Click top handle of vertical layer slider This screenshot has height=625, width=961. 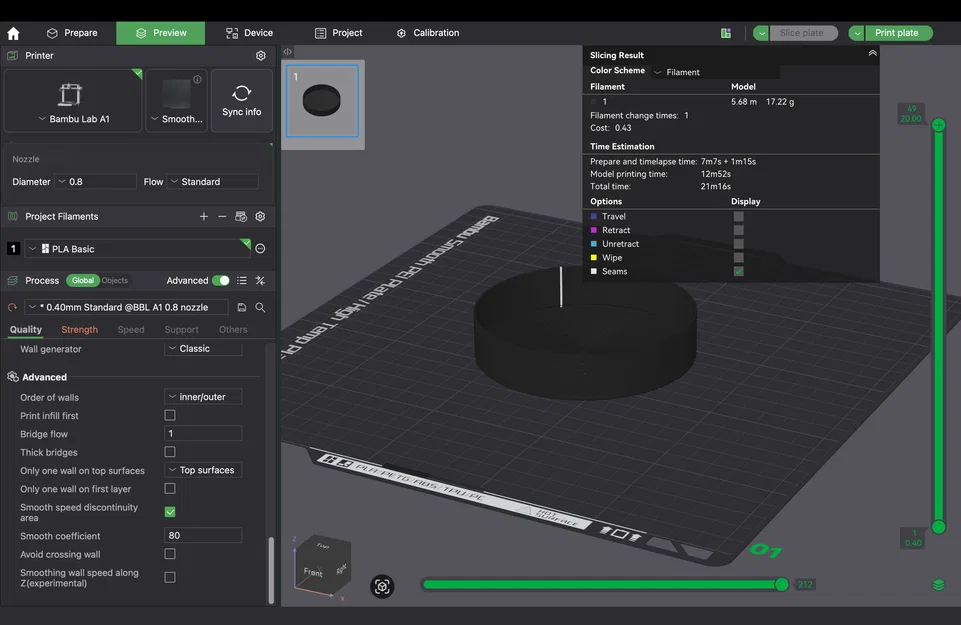[938, 126]
